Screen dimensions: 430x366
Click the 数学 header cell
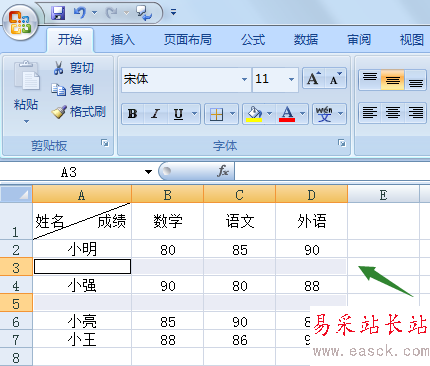pyautogui.click(x=168, y=221)
